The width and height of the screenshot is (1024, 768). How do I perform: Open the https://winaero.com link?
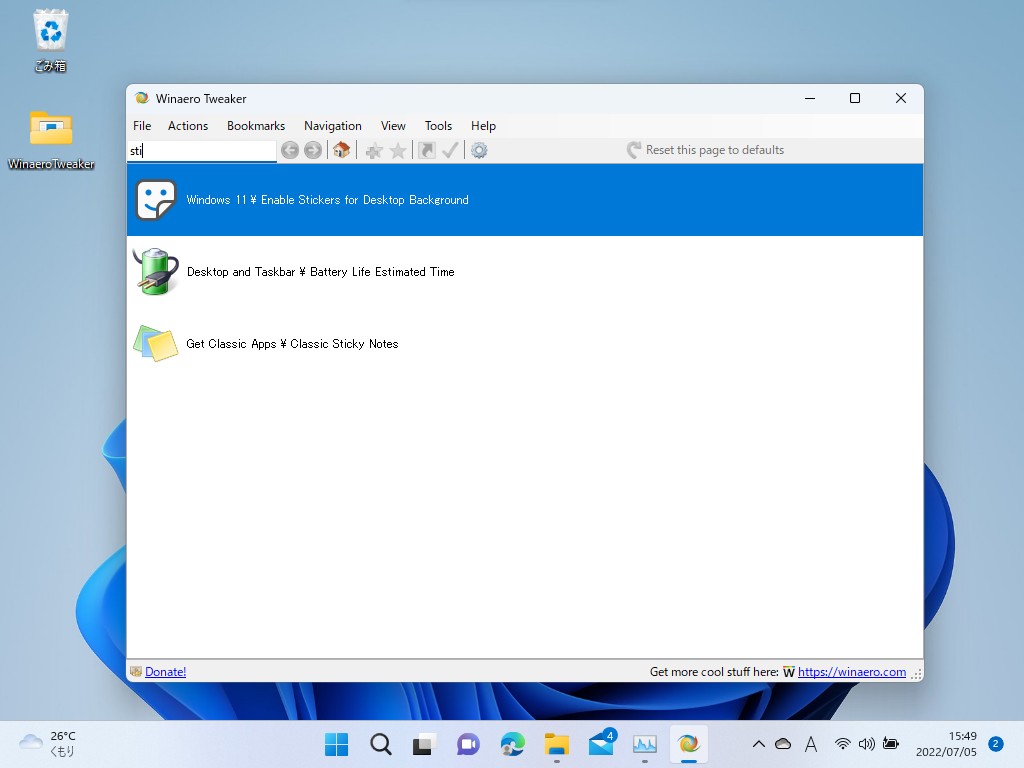coord(852,672)
